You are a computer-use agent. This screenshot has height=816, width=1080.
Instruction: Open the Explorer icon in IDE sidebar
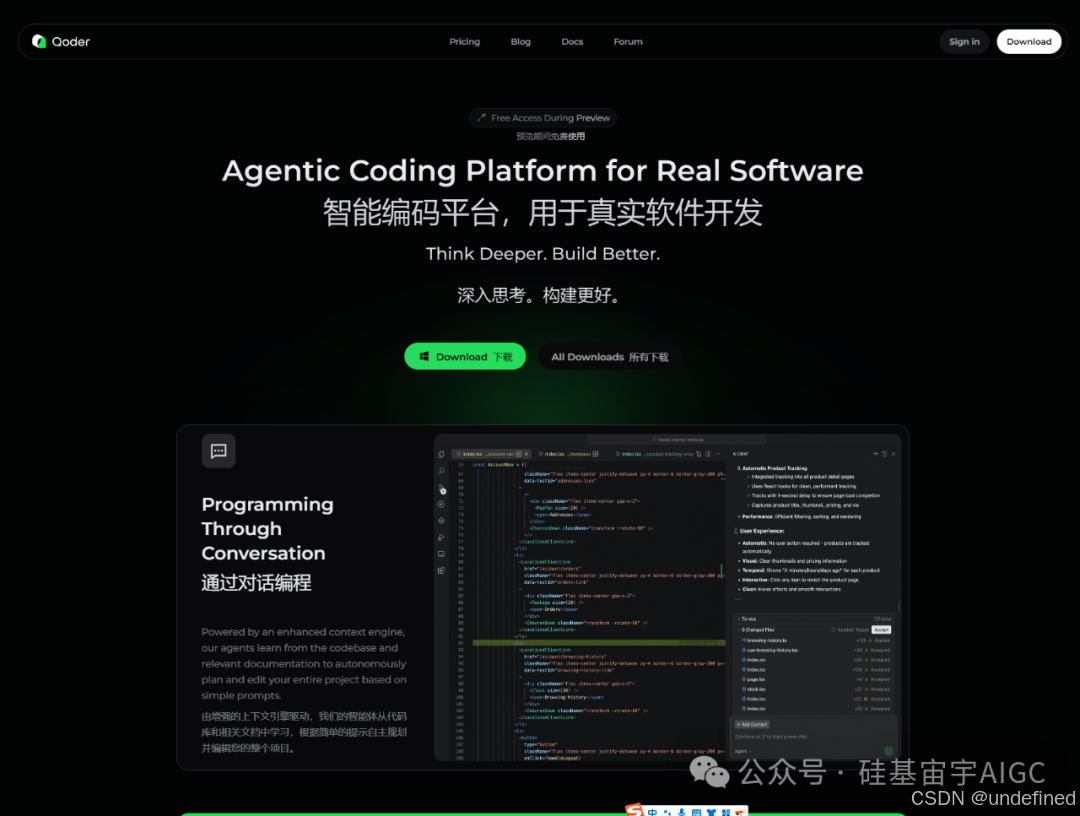tap(442, 454)
